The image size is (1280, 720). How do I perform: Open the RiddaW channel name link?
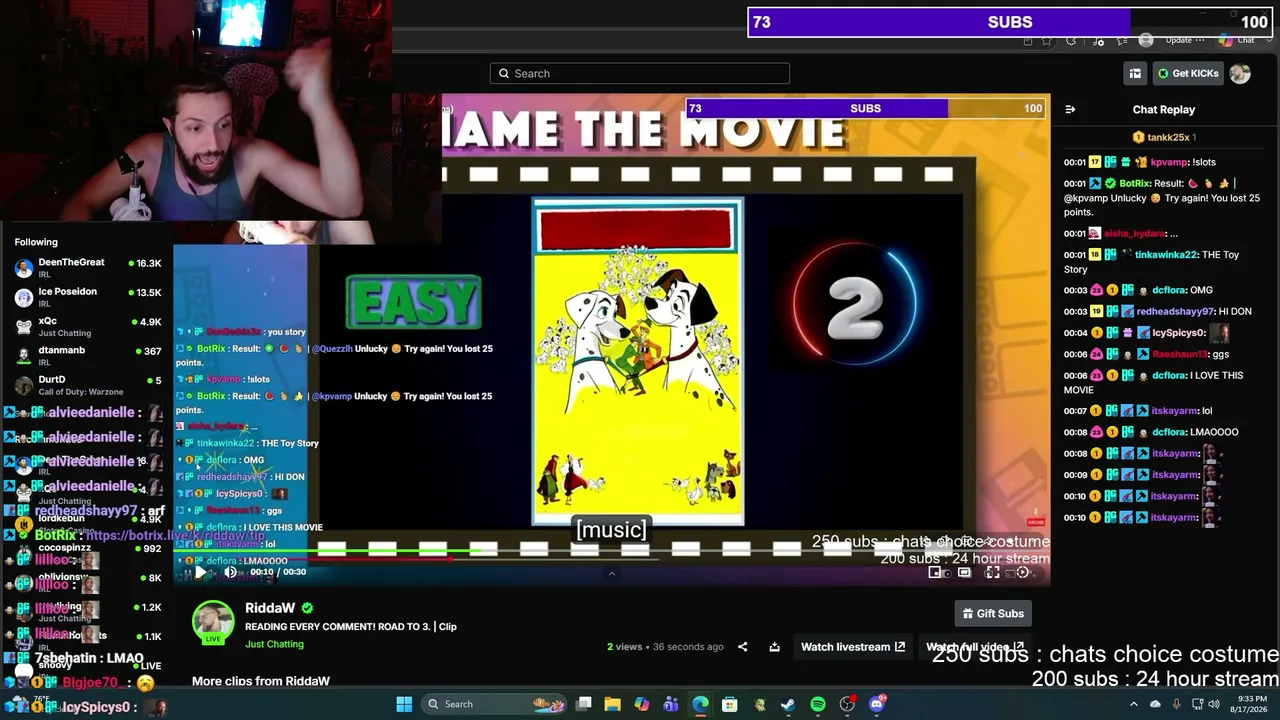pyautogui.click(x=270, y=608)
